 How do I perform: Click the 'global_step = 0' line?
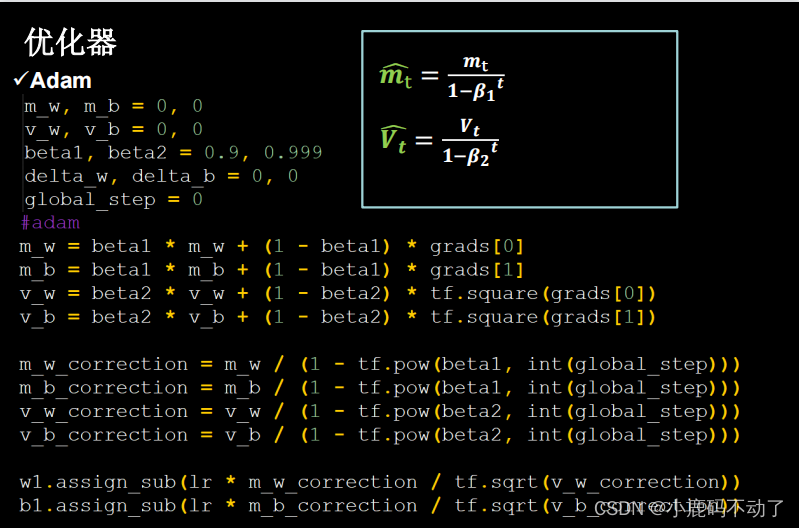pos(113,199)
